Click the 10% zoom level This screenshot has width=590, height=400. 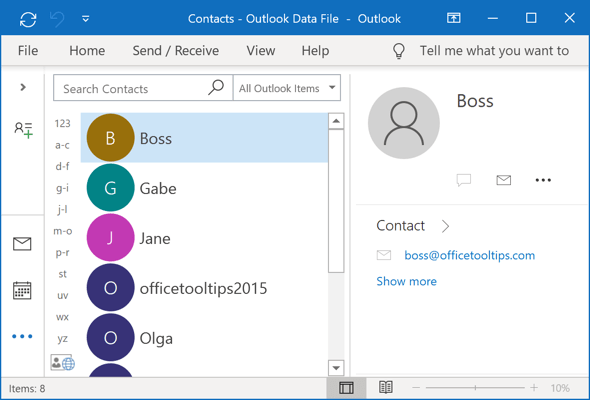[560, 388]
